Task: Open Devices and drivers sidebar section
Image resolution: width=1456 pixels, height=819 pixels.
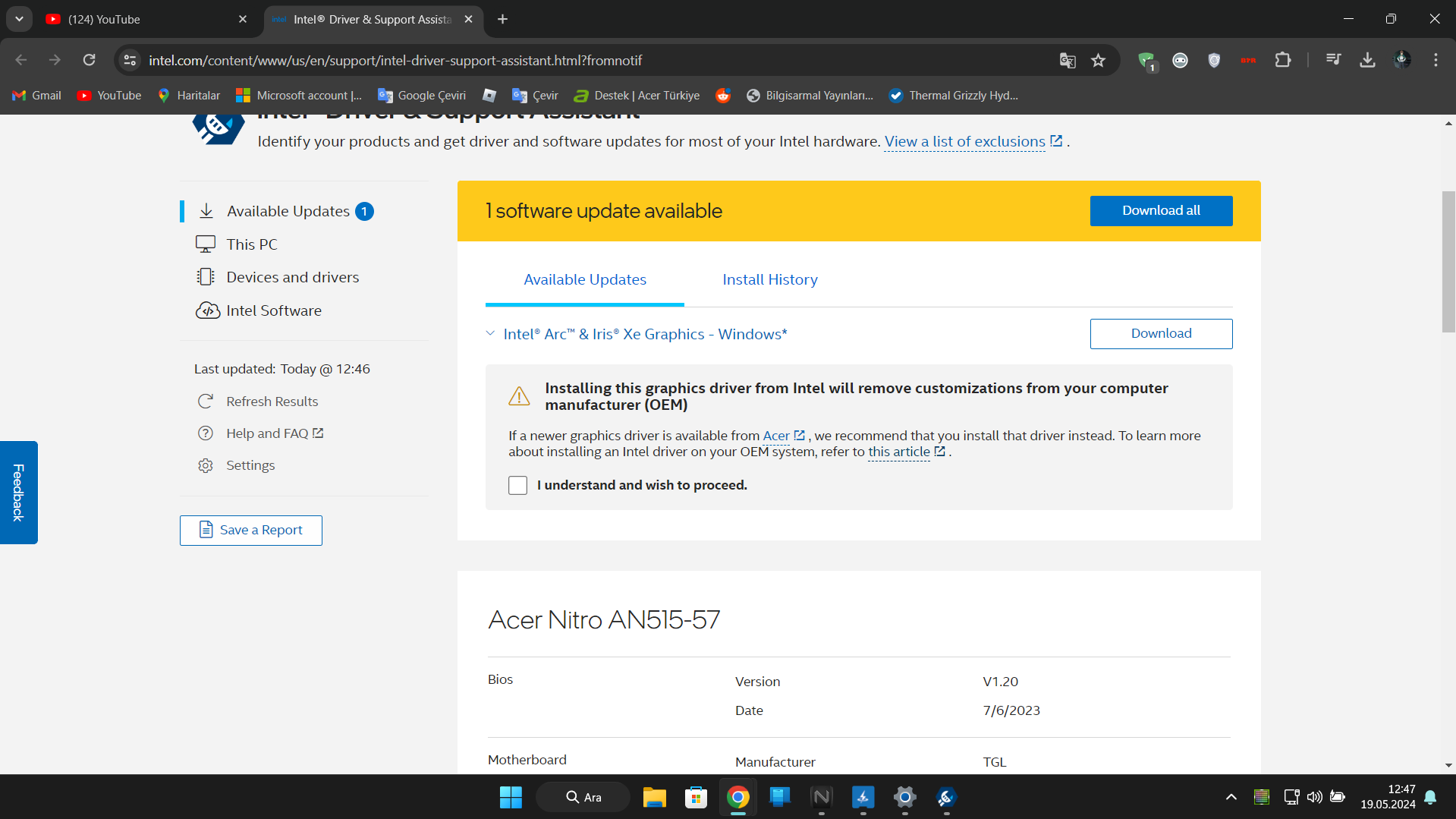Action: pyautogui.click(x=293, y=277)
